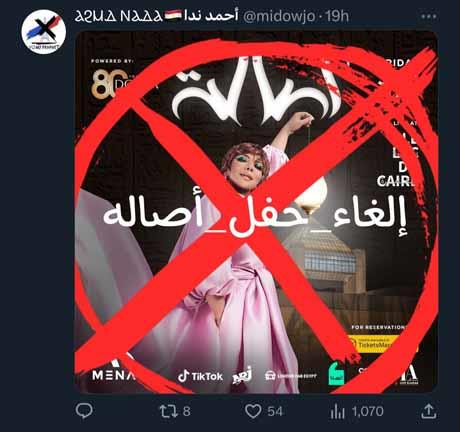This screenshot has width=460, height=432.
Task: Open the reply comment bubble icon
Action: (84, 411)
